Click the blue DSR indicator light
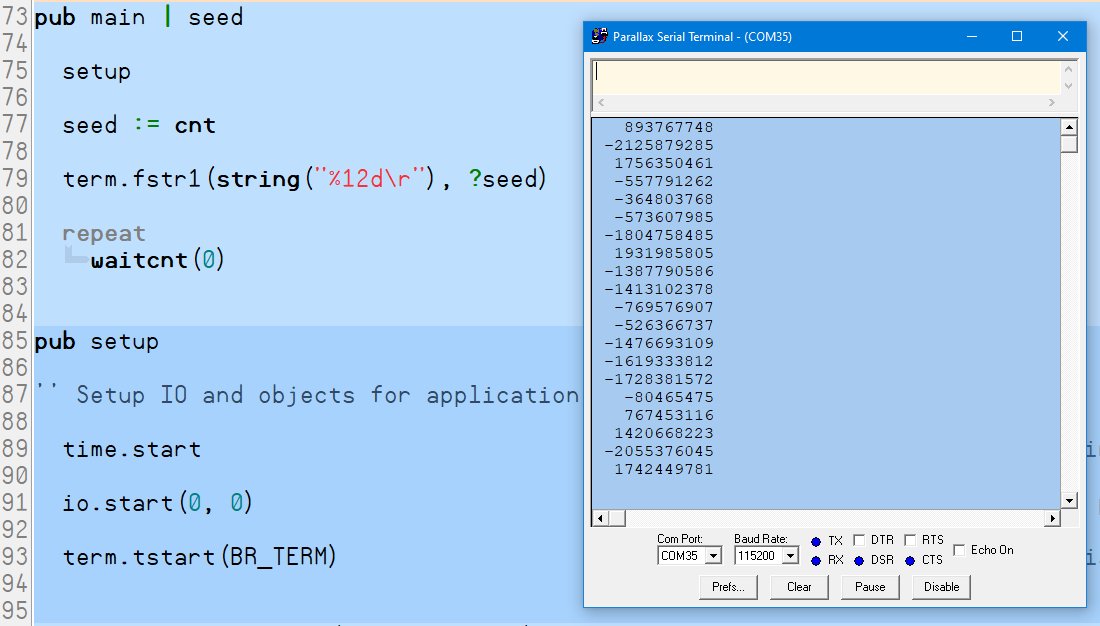The image size is (1100, 626). (859, 560)
